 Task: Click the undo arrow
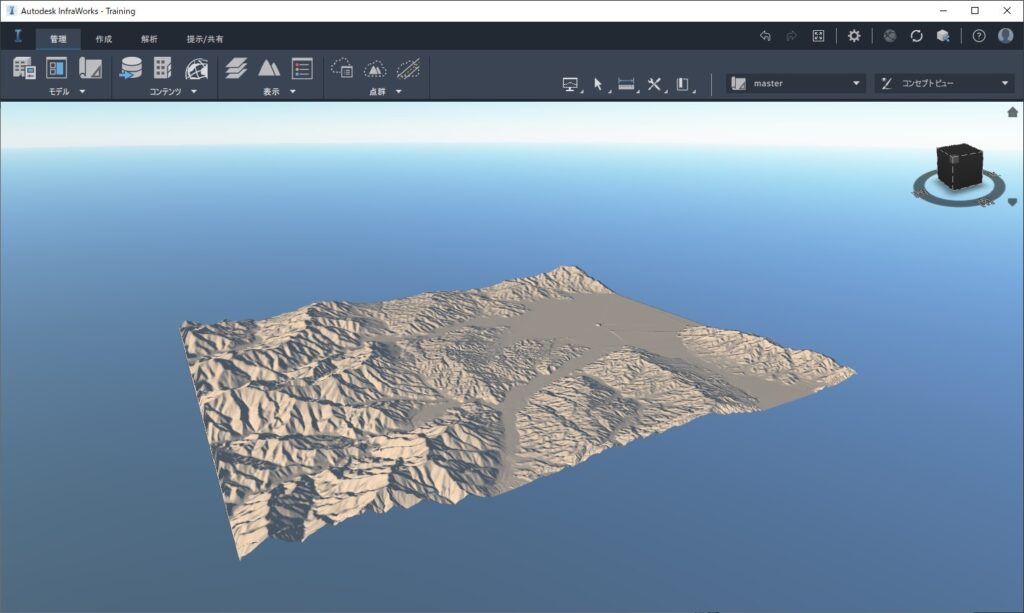point(765,35)
